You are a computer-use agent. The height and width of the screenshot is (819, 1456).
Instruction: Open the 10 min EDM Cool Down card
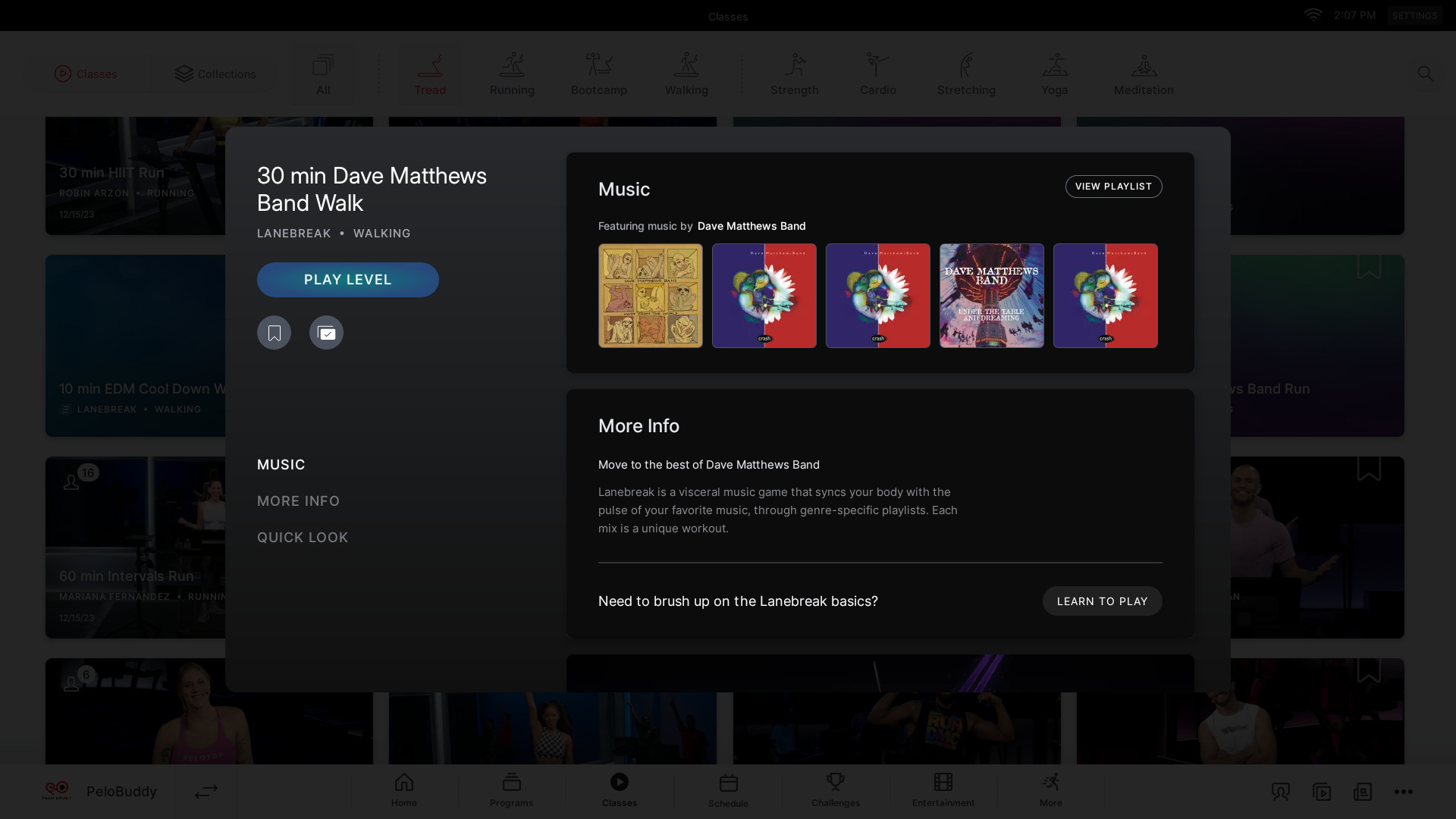click(x=135, y=346)
